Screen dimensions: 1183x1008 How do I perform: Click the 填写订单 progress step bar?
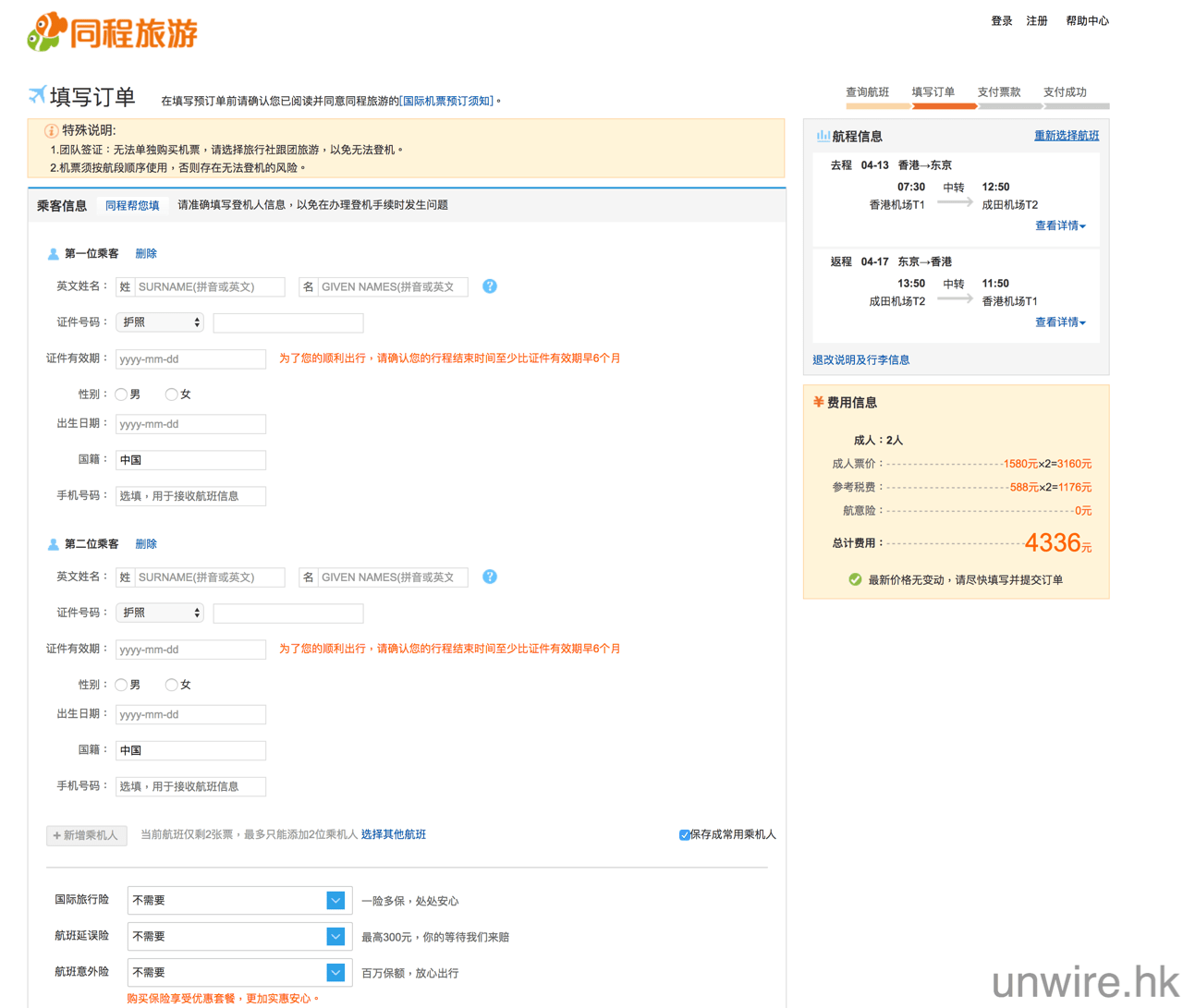click(x=944, y=105)
